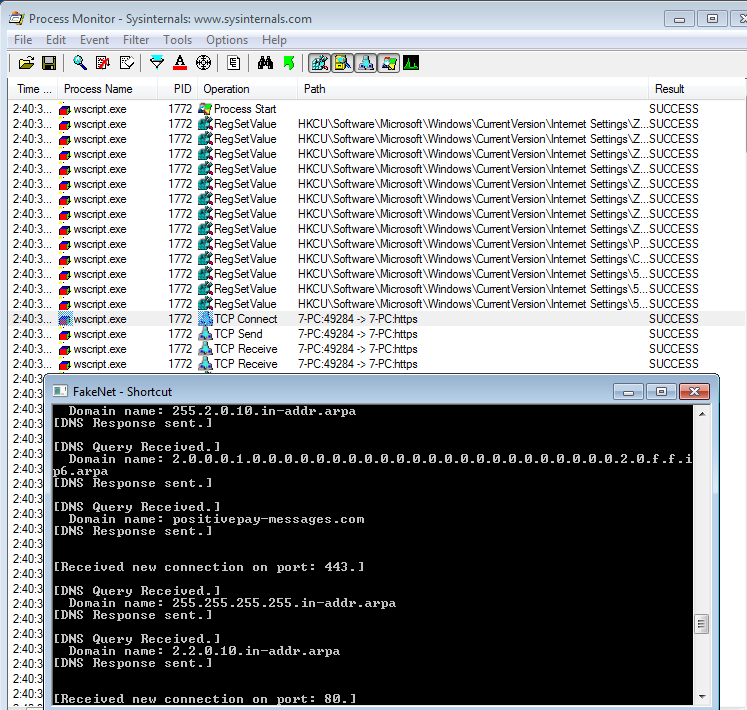
Task: Open the Options menu
Action: point(226,40)
